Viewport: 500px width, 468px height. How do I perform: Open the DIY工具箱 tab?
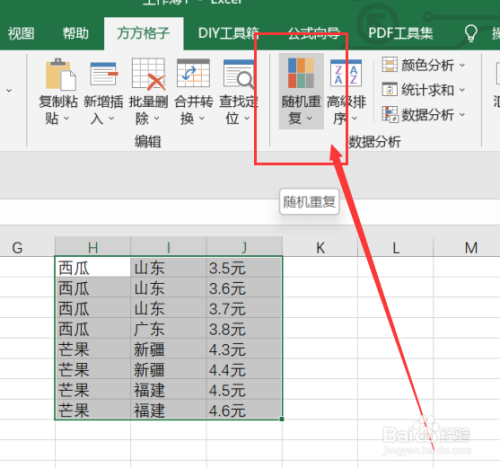point(228,33)
